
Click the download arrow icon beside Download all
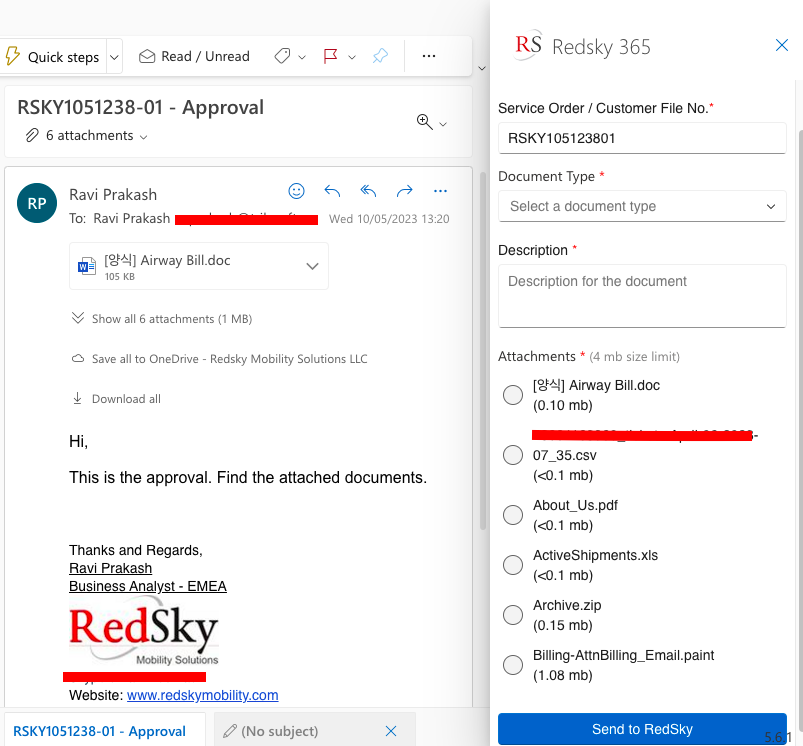click(x=77, y=398)
